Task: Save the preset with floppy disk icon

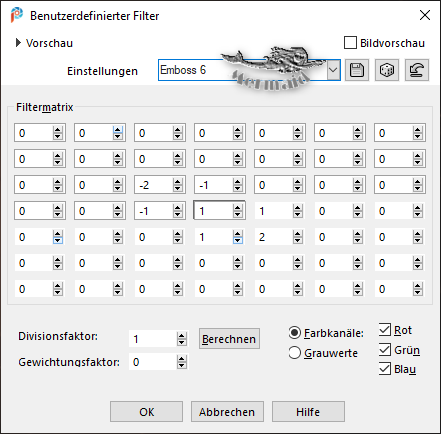Action: pos(357,70)
